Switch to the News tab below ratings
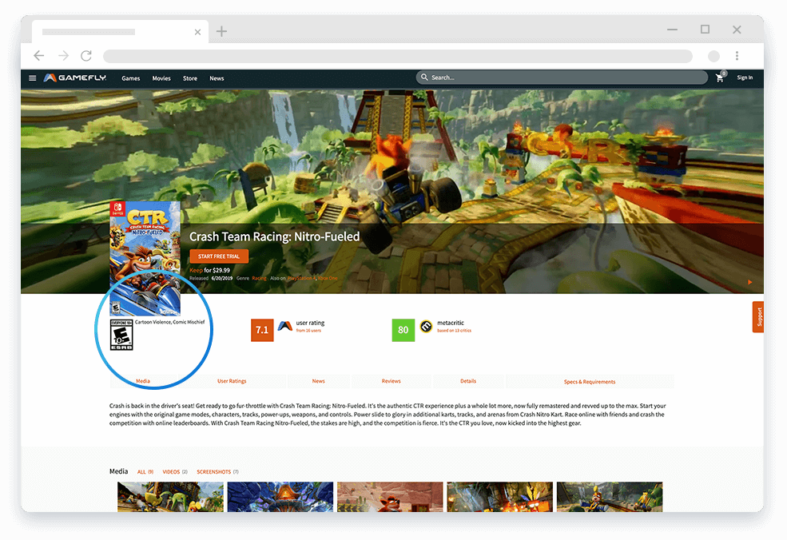Viewport: 787px width, 540px height. 318,381
